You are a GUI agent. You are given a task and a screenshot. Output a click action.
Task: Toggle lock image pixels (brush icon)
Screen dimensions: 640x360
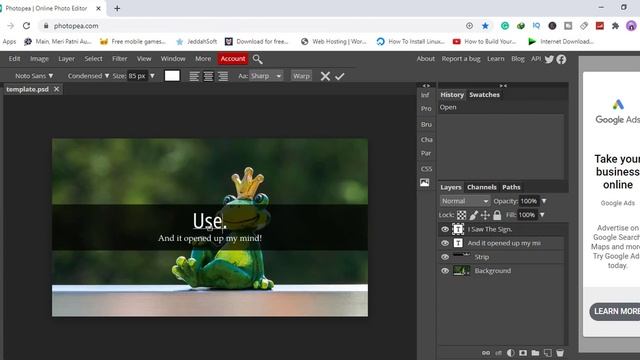point(473,215)
